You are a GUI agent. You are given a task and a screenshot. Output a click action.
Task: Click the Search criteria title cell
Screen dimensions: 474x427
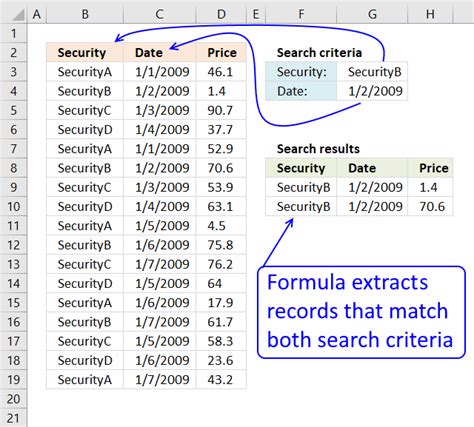pos(319,52)
